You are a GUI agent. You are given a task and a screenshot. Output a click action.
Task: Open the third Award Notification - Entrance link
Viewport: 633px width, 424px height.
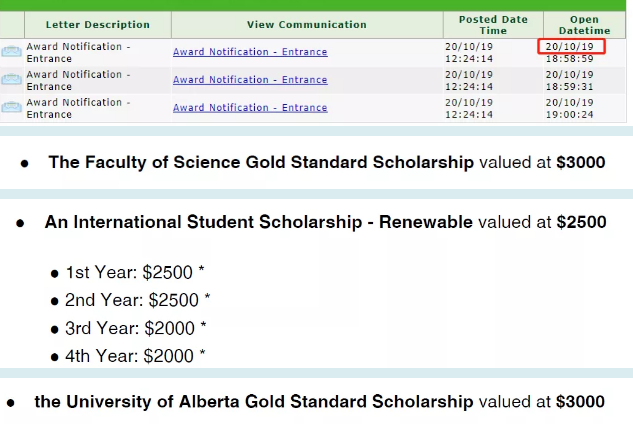point(249,108)
